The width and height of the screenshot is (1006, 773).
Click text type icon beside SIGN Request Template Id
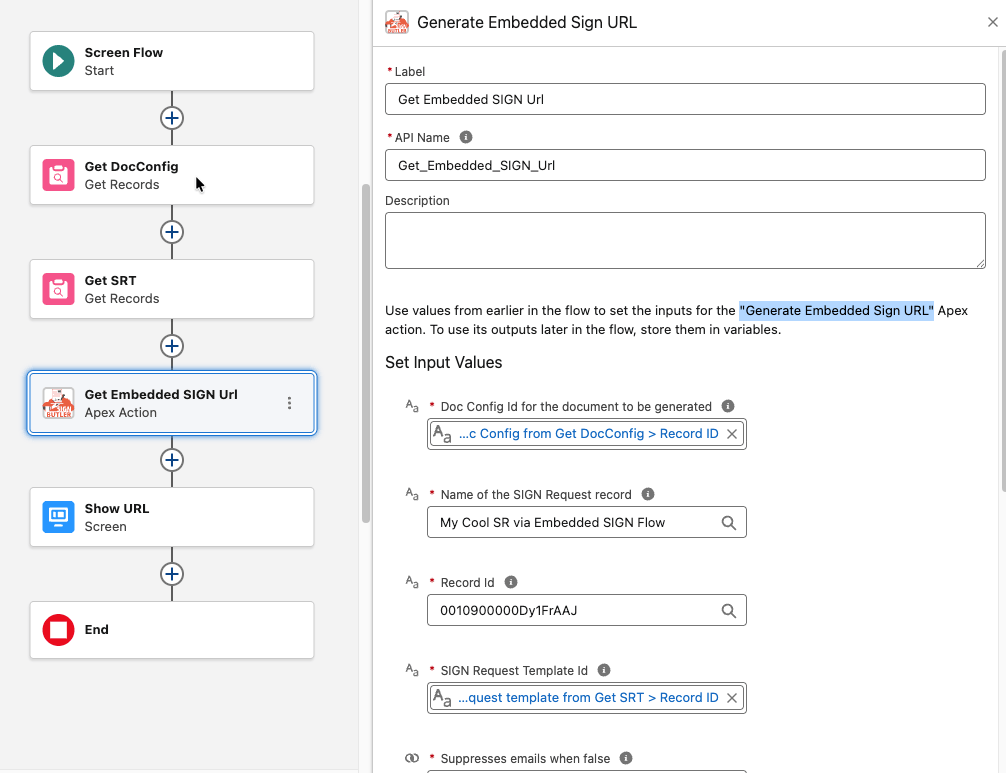(412, 670)
